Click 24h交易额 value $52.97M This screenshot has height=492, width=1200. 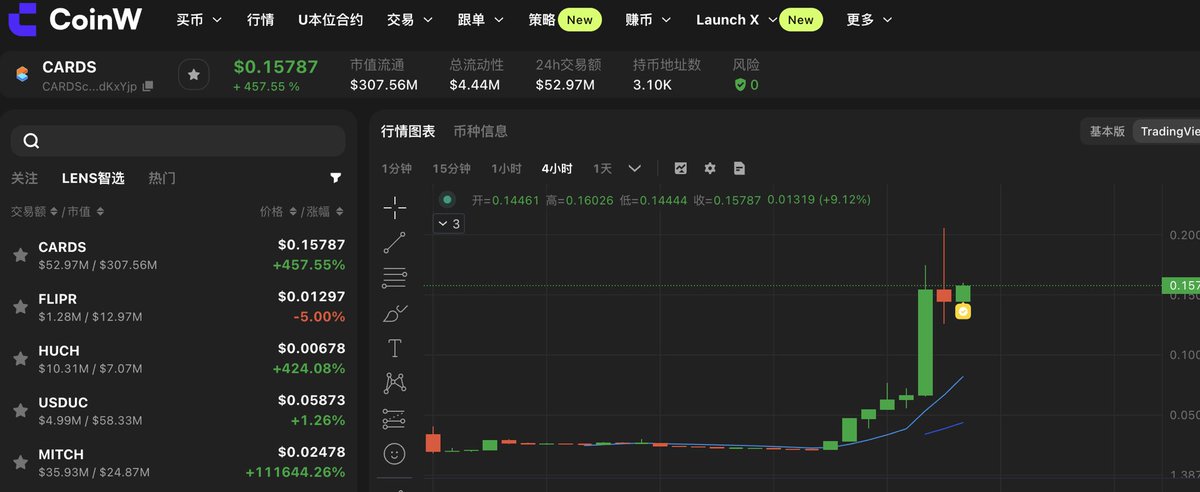tap(565, 85)
